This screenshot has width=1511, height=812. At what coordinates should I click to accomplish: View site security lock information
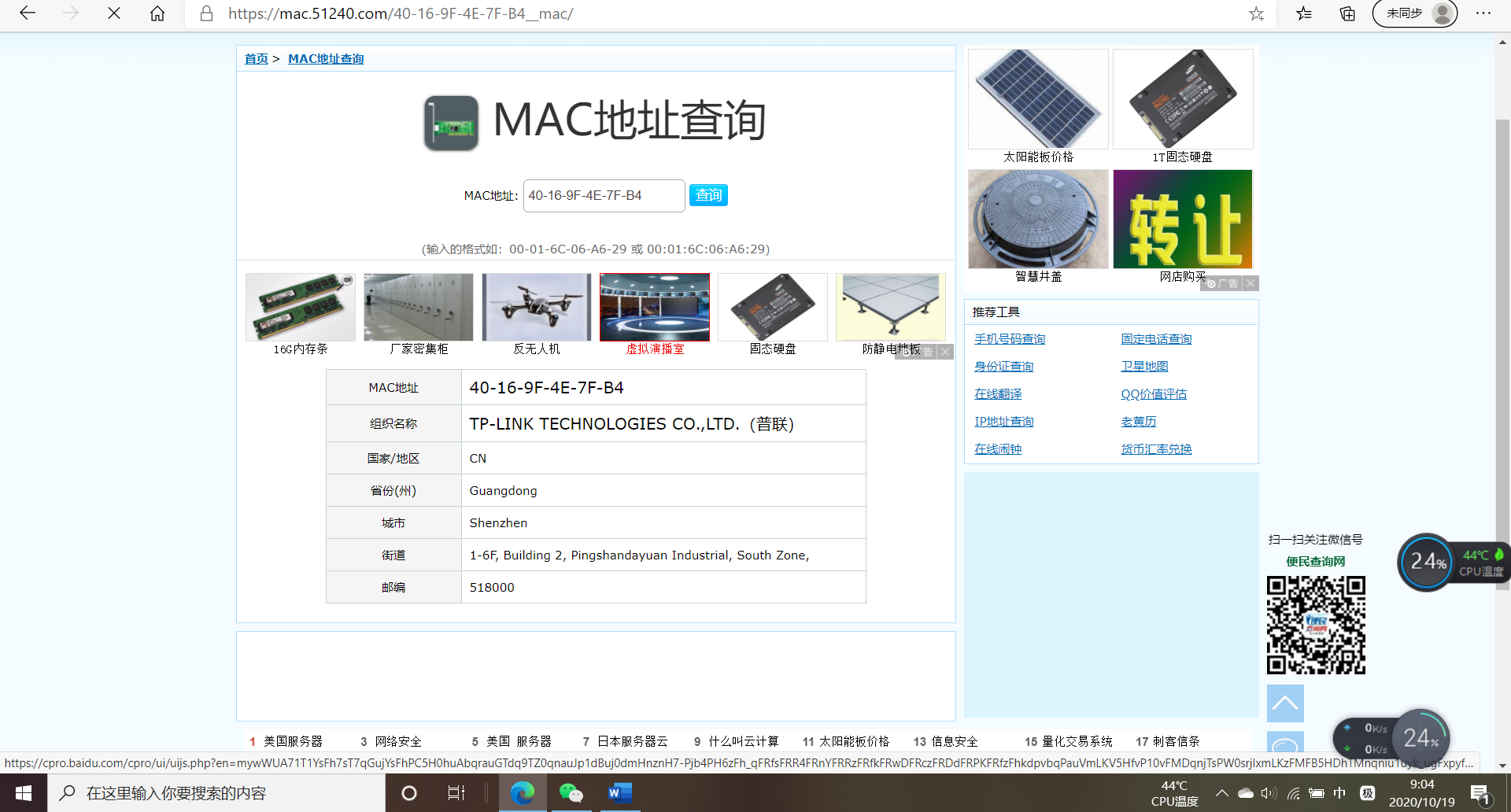pyautogui.click(x=206, y=13)
